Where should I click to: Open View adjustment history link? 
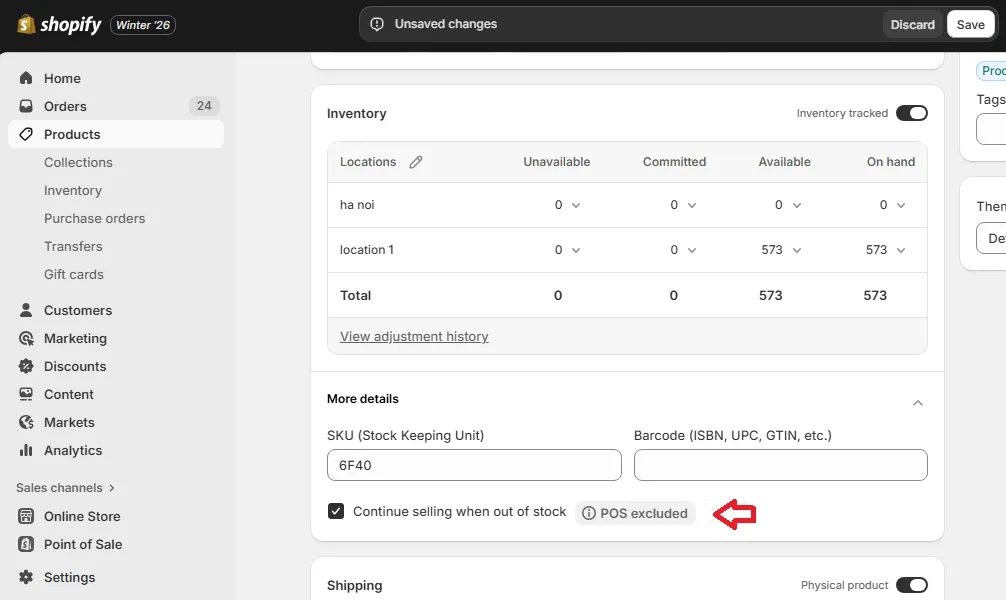click(x=414, y=336)
